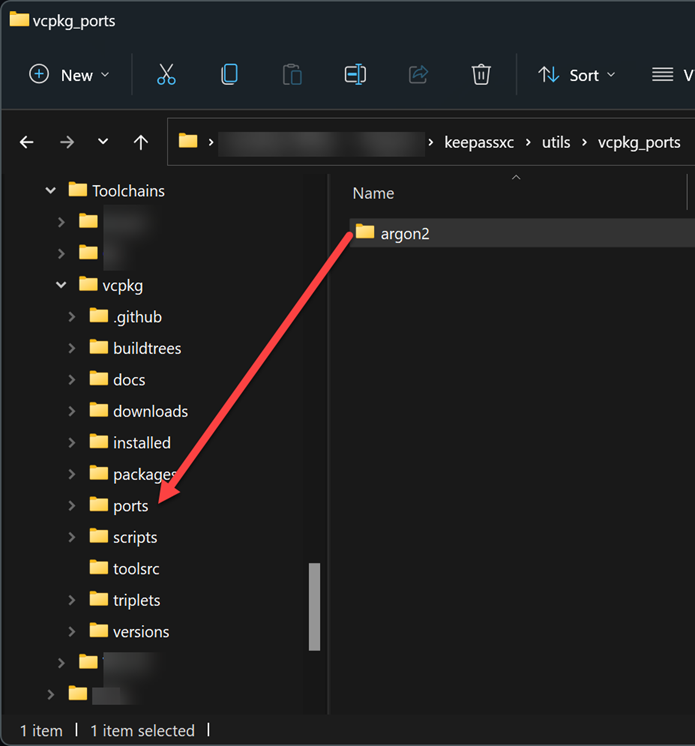Click the vcpkg_ports title bar folder icon

coord(19,20)
